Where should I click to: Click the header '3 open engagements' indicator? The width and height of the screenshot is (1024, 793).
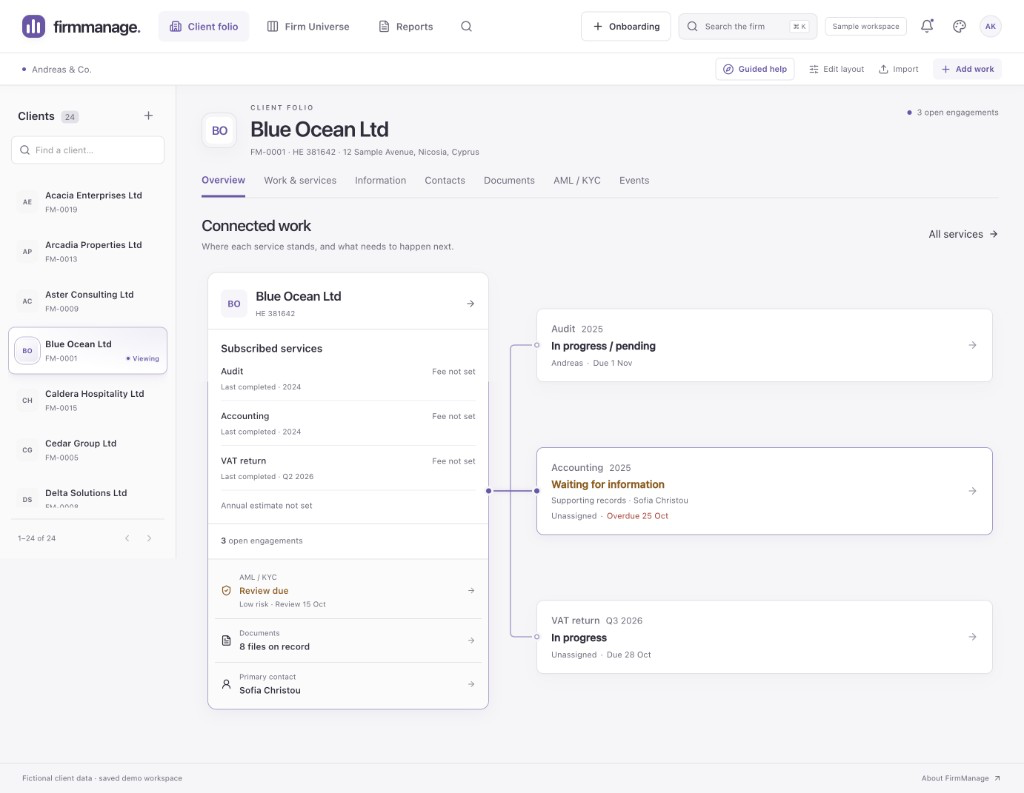coord(952,112)
